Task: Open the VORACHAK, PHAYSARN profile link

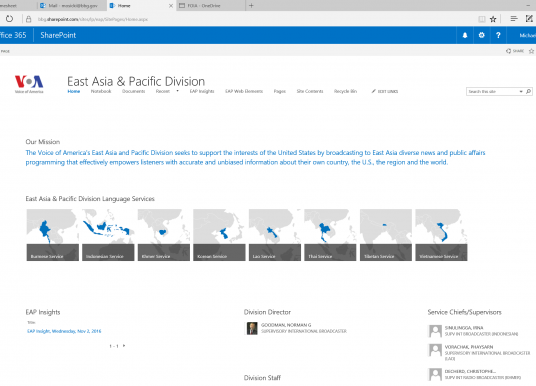Action: [x=469, y=347]
